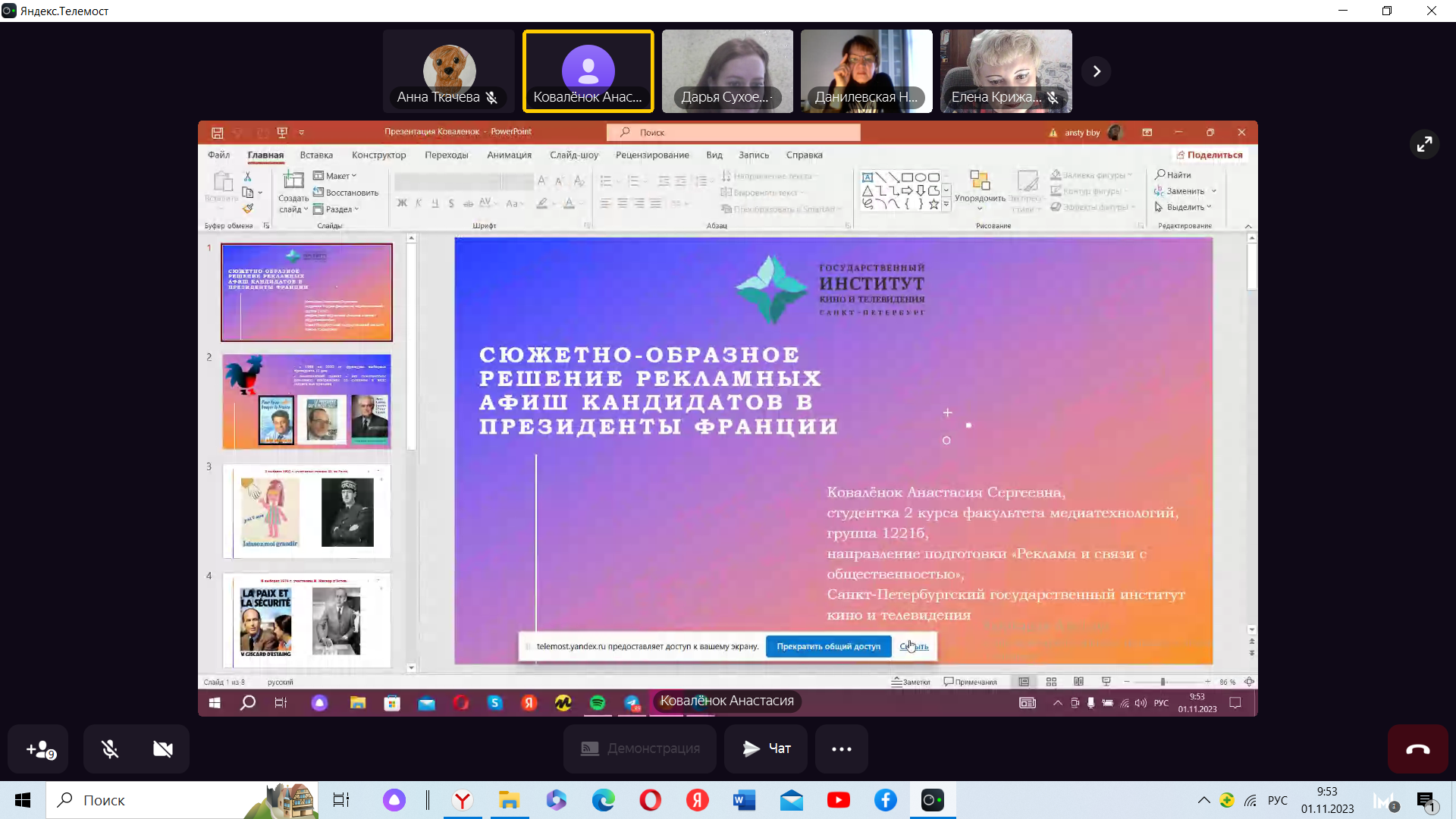Select Анна Ткачева participant tile
This screenshot has height=819, width=1456.
[x=448, y=71]
